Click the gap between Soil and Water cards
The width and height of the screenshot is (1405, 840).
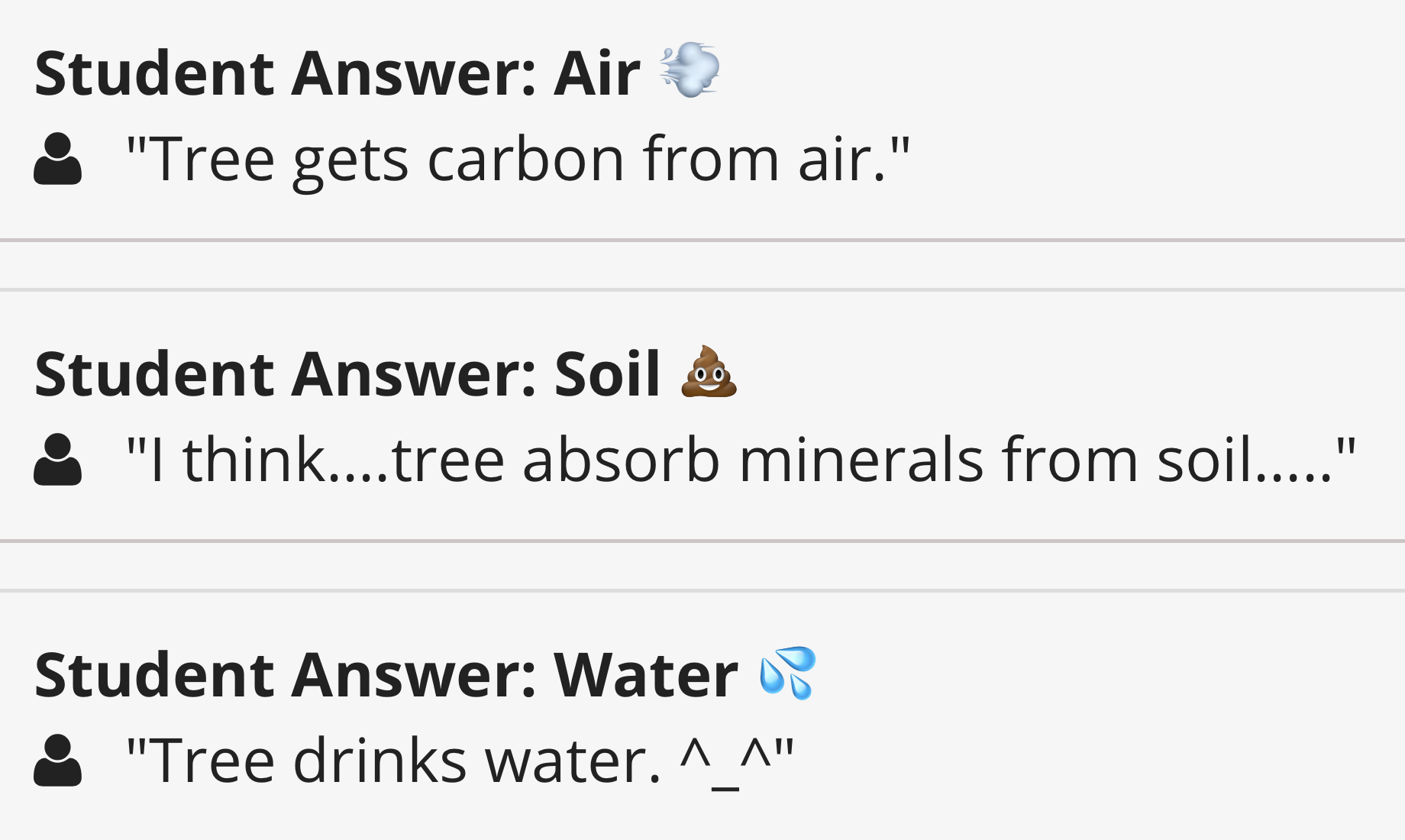click(x=702, y=566)
